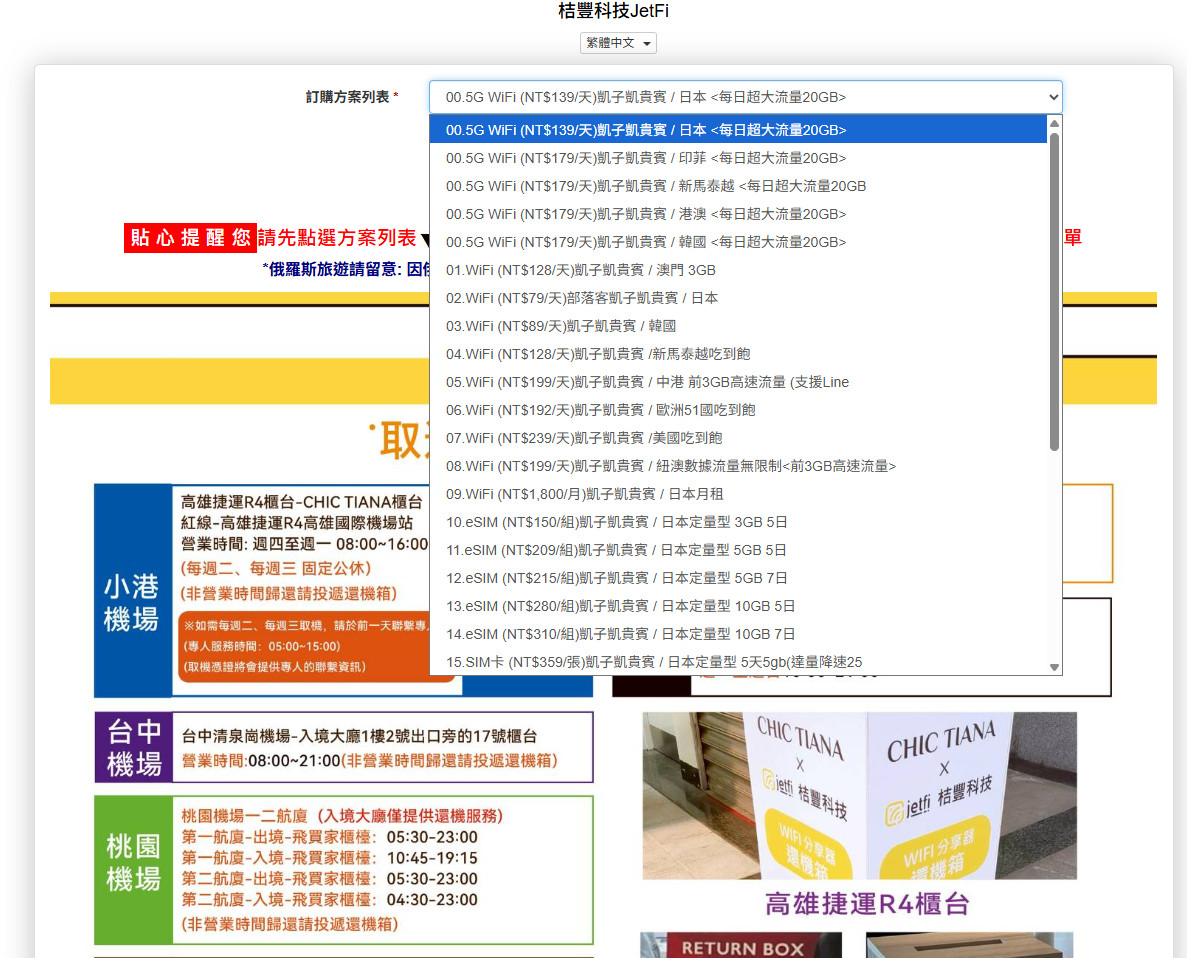Collapse the 訂購方案列表 plan select box
Screen dimensions: 1187x958
745,97
